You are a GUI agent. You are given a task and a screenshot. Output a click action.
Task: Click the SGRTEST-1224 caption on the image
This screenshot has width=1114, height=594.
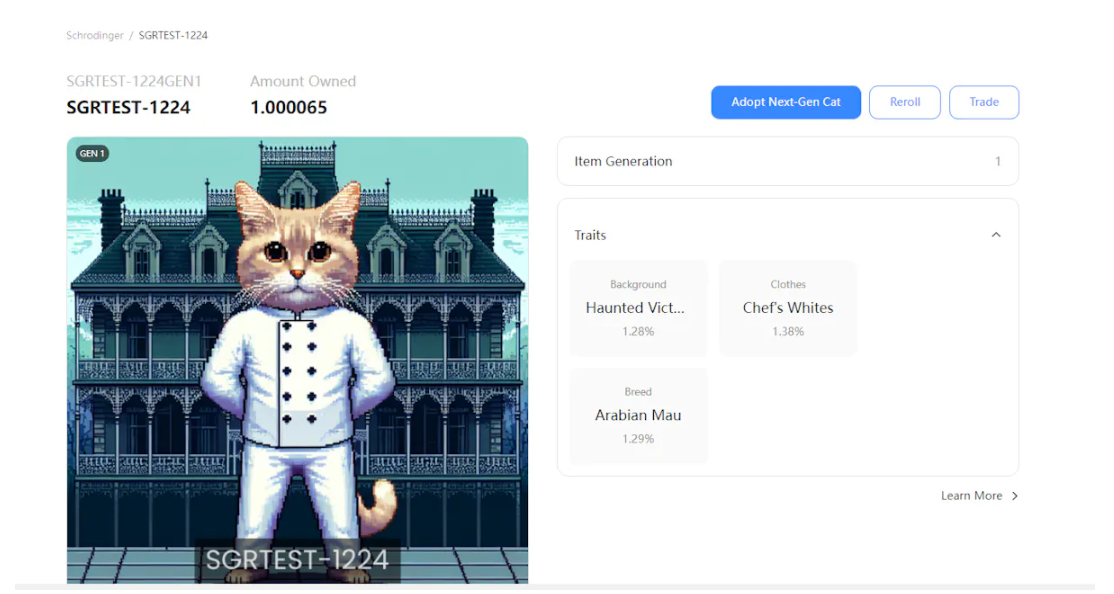click(298, 560)
